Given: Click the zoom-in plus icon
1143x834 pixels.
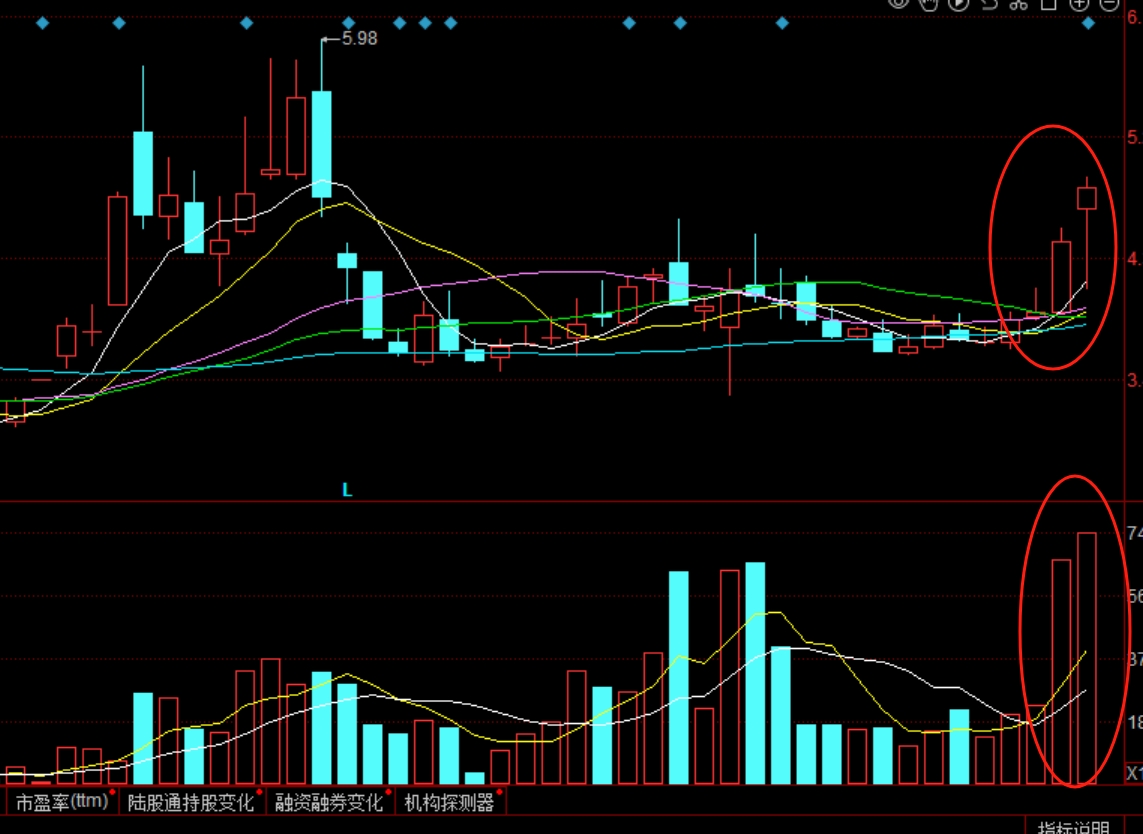Looking at the screenshot, I should (1079, 4).
